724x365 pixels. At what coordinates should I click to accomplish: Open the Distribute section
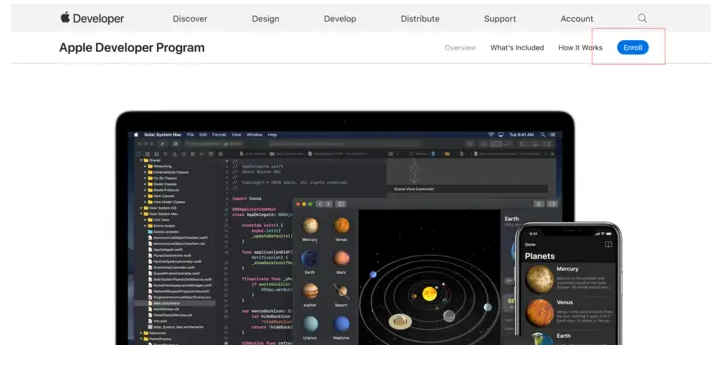pos(420,19)
